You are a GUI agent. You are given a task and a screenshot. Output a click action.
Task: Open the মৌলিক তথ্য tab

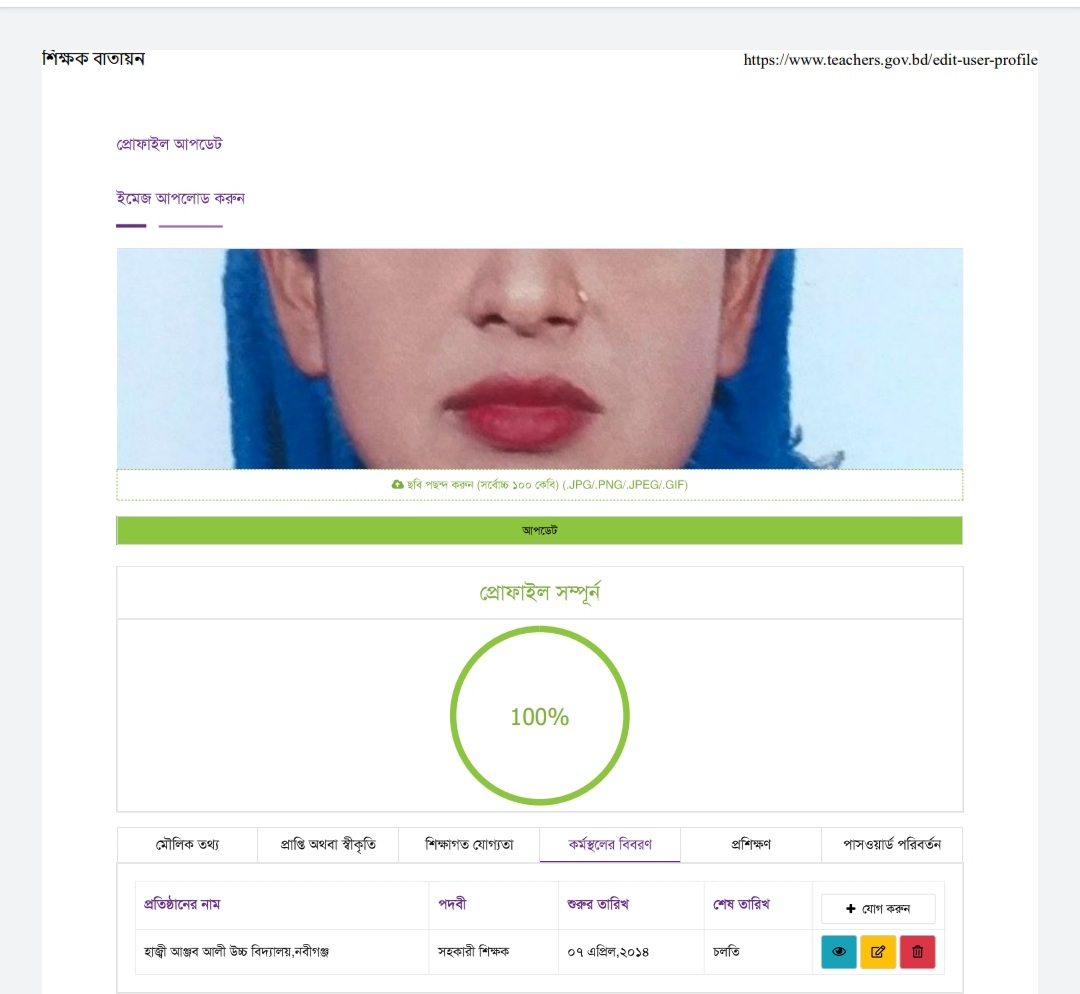[187, 845]
